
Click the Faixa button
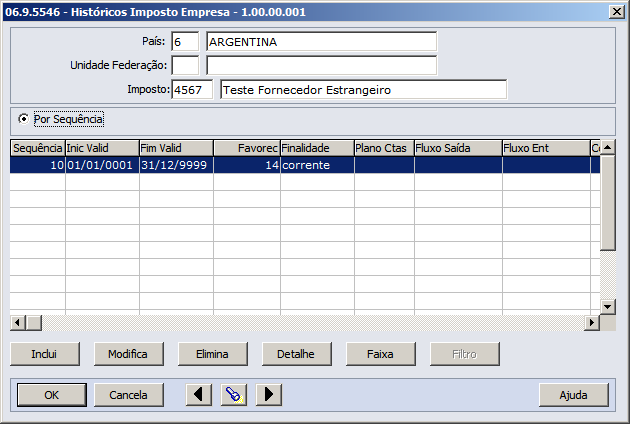[x=380, y=354]
